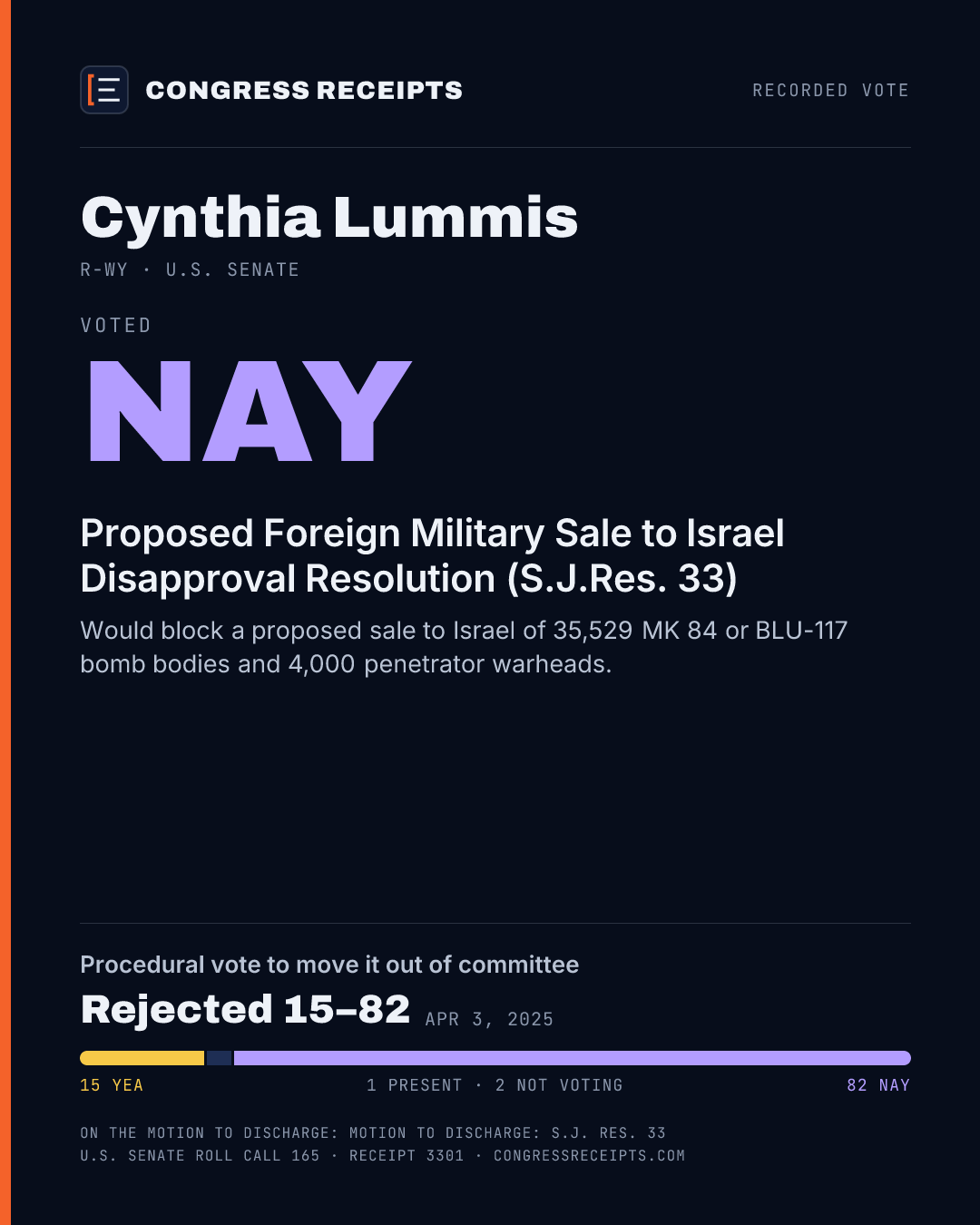Click the purple Nay segment of vote bar

573,1058
